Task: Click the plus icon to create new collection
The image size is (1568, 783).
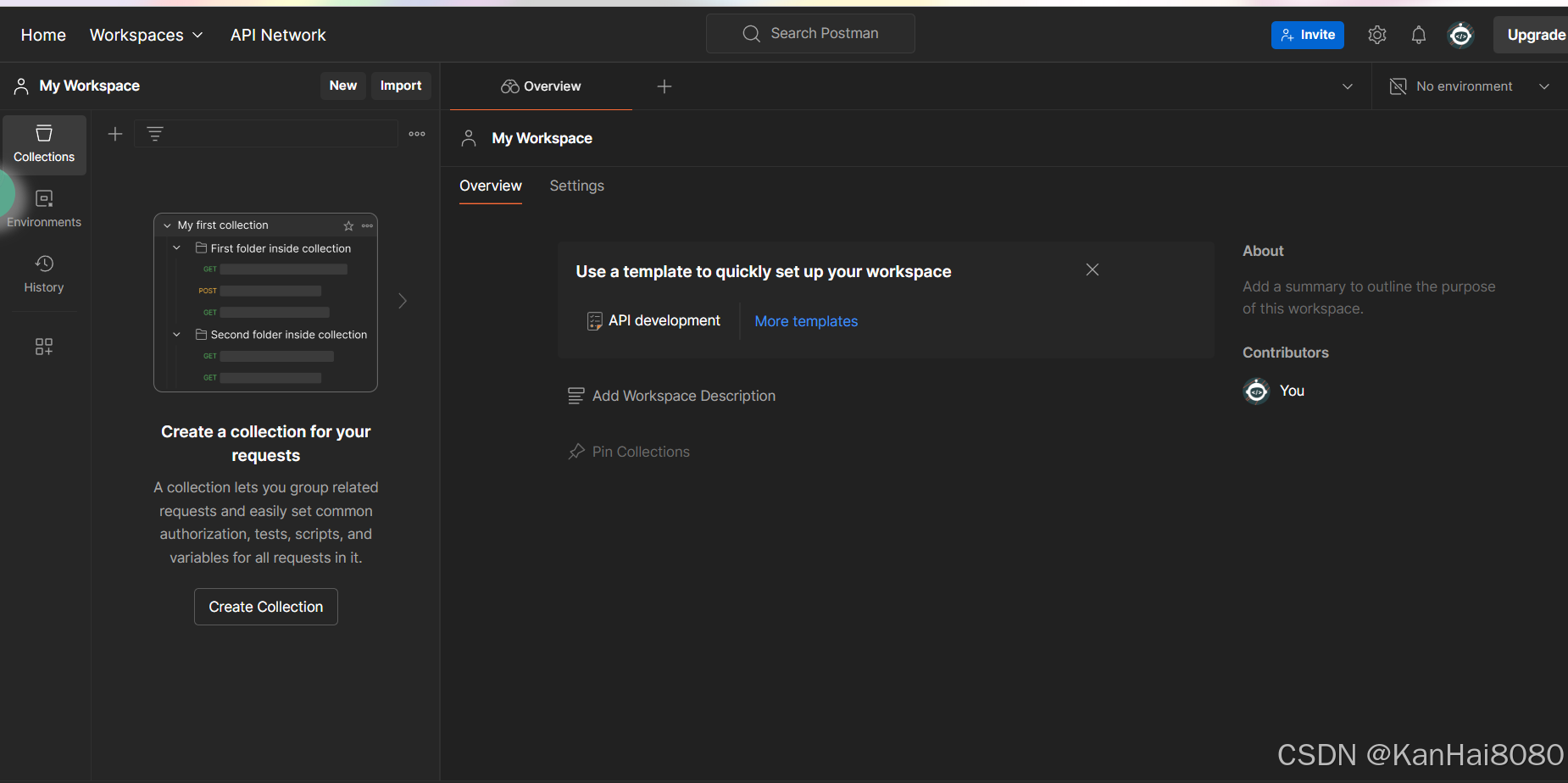Action: click(115, 134)
